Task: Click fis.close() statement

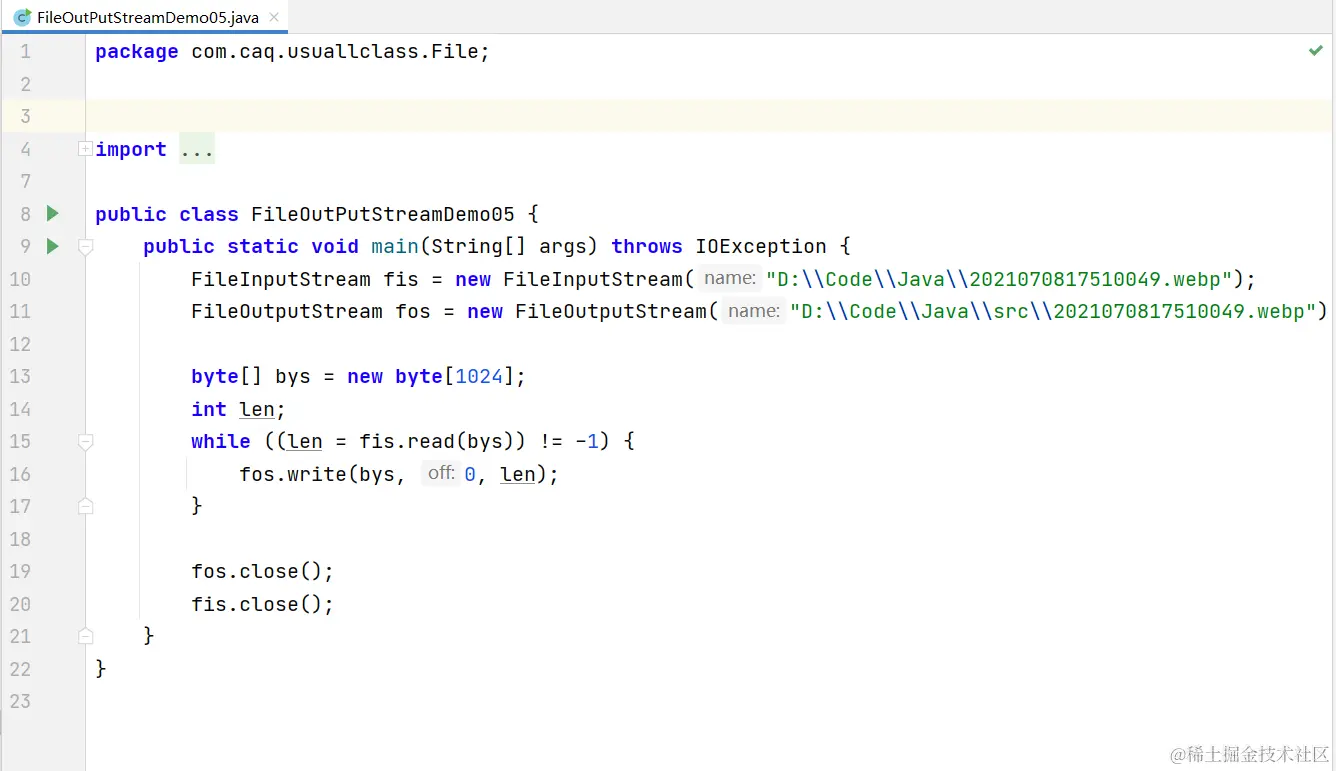Action: 262,604
